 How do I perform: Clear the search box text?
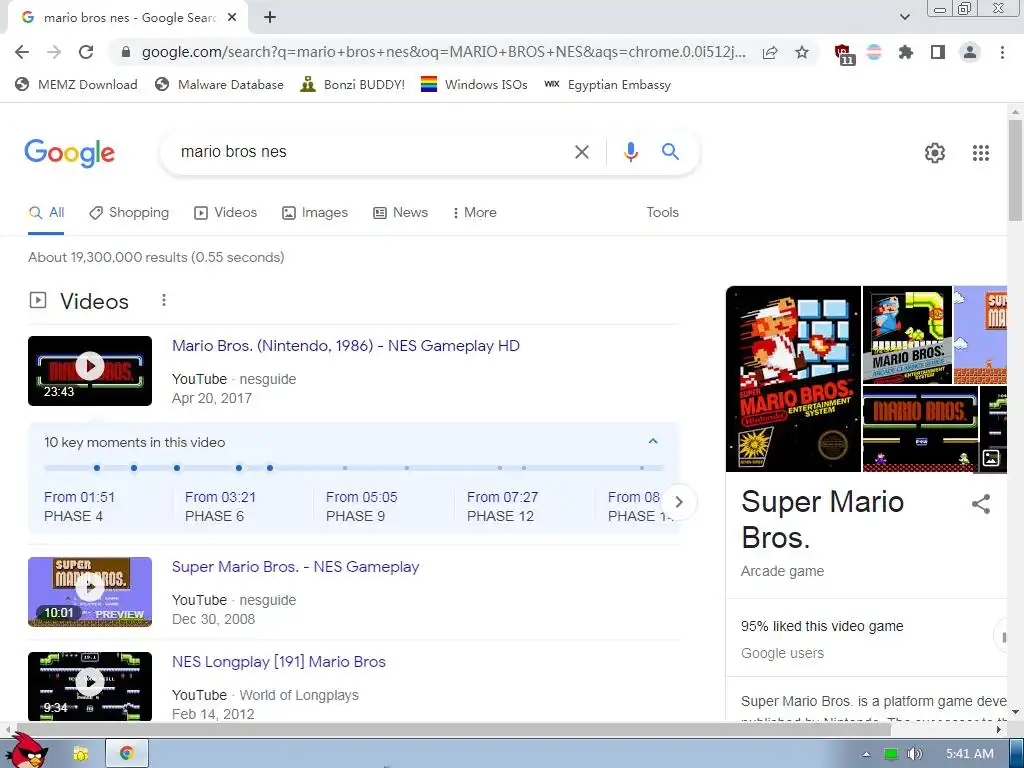tap(581, 152)
